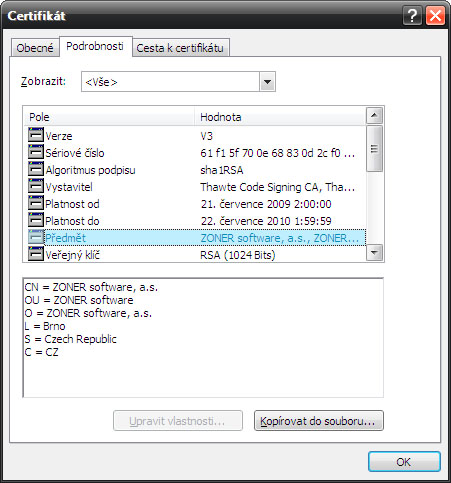Screen dimensions: 451x483
Task: Click the value 21. července 2009 2:00:00
Action: (x=266, y=204)
